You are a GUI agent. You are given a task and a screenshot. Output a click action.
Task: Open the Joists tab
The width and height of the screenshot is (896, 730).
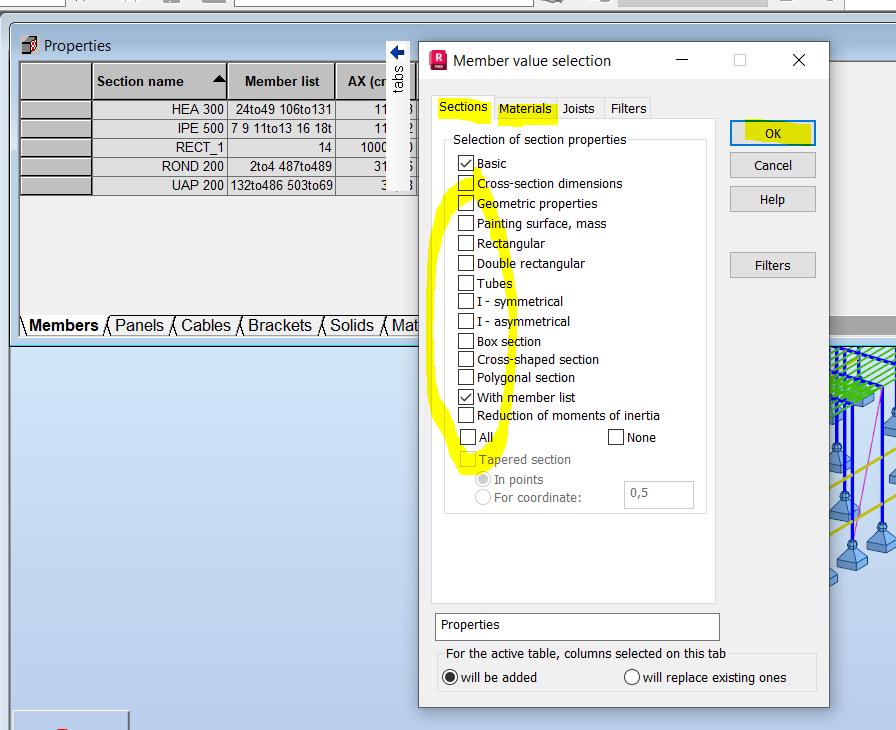(578, 109)
